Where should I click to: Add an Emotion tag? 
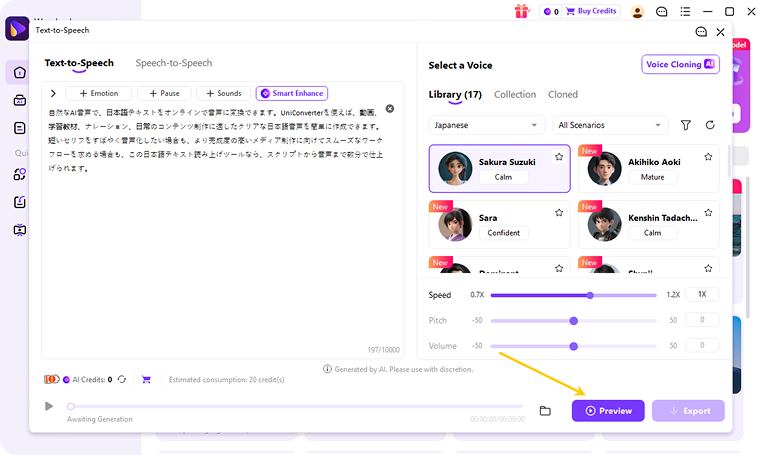pos(98,93)
